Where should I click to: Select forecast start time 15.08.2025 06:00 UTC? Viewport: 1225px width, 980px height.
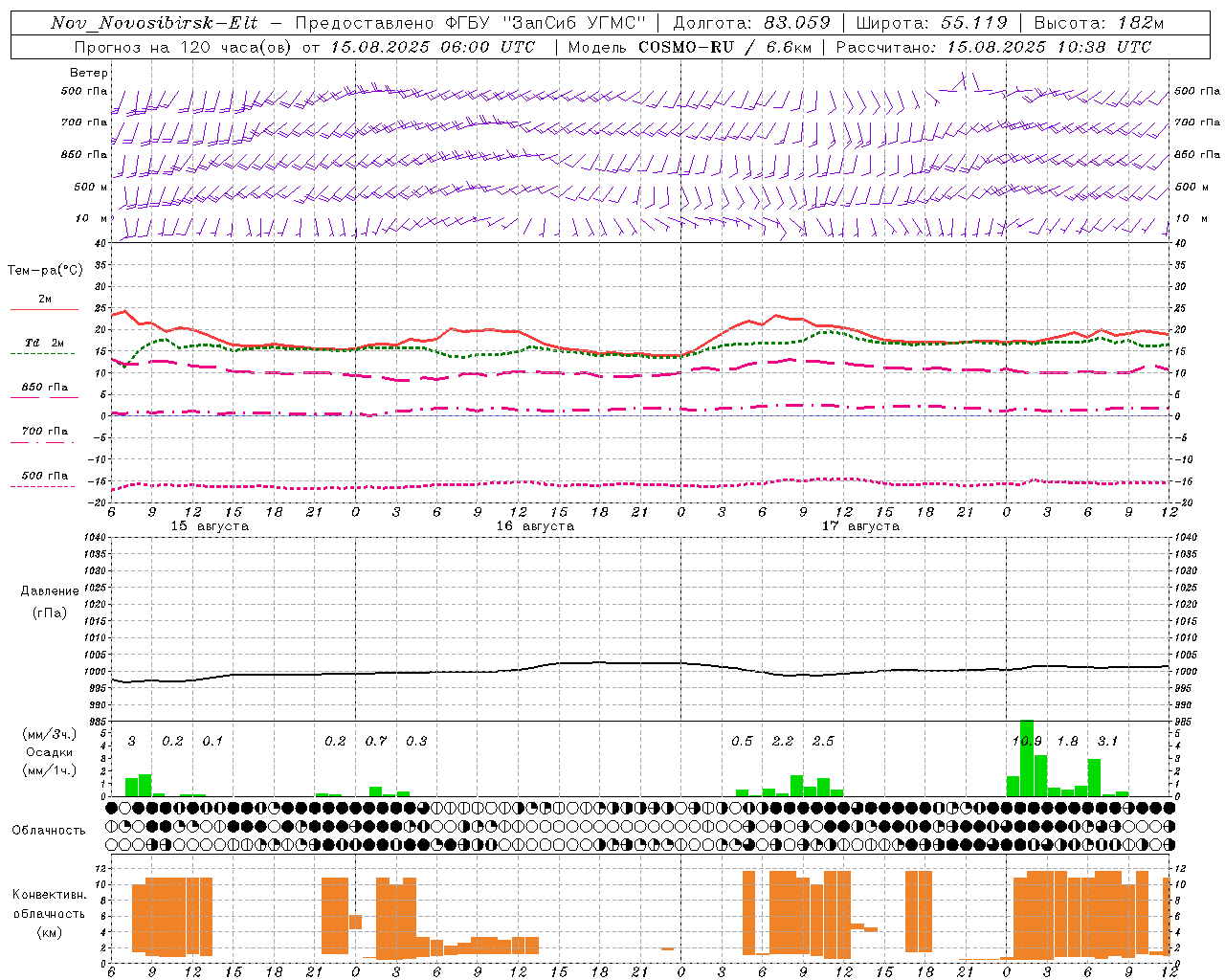pos(433,47)
